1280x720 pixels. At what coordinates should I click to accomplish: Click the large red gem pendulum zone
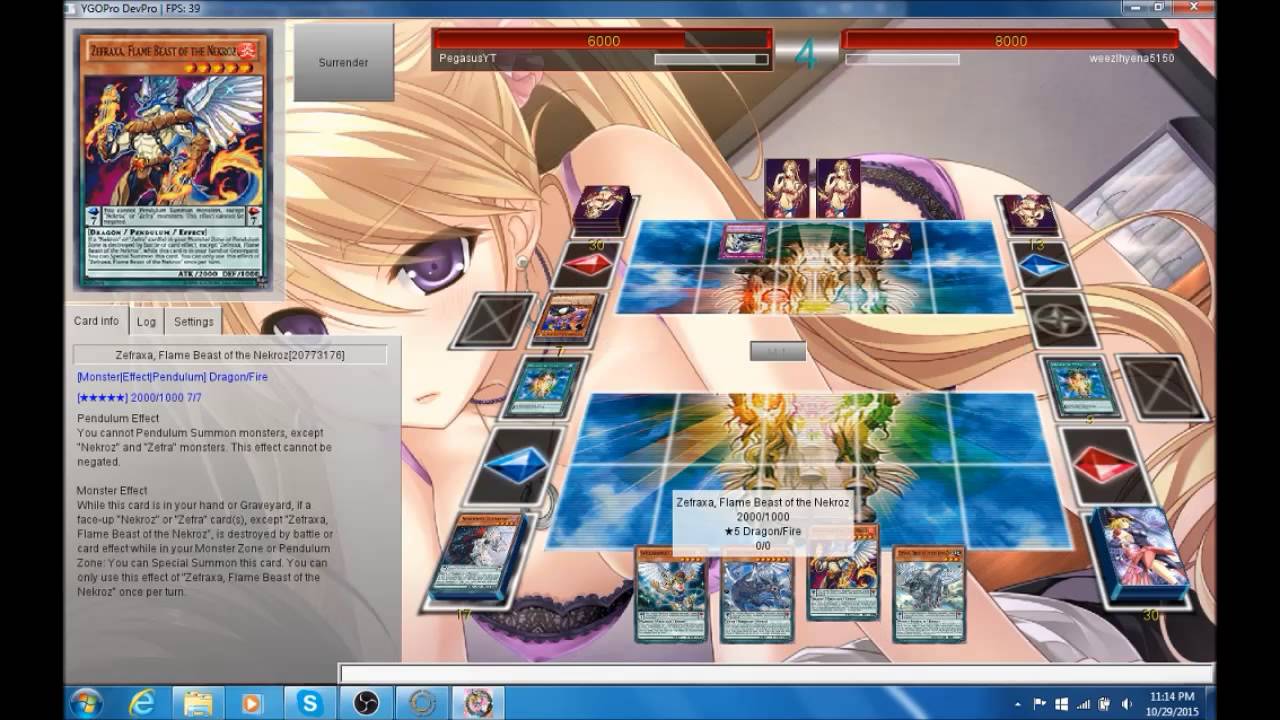1103,464
